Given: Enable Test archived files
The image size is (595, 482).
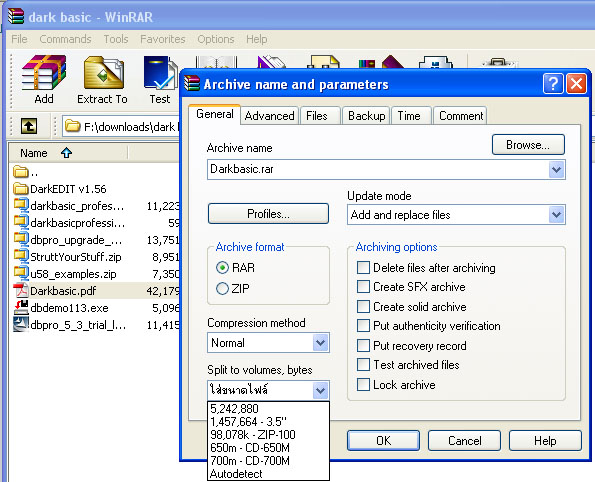Looking at the screenshot, I should pos(363,365).
